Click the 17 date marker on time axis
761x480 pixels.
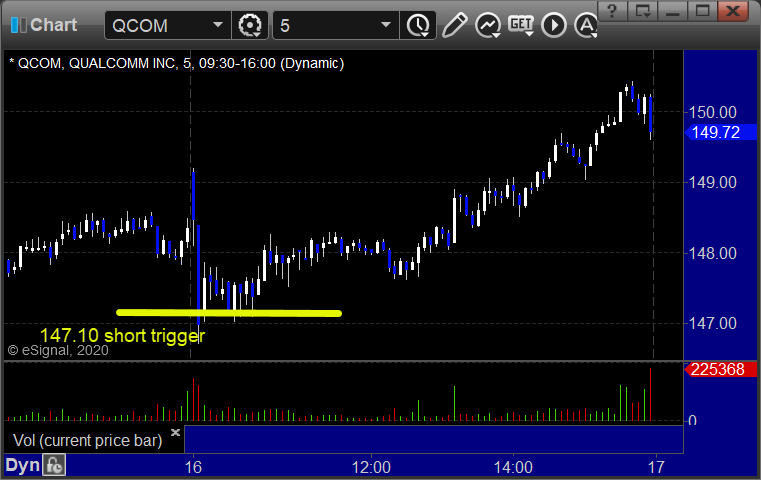656,467
